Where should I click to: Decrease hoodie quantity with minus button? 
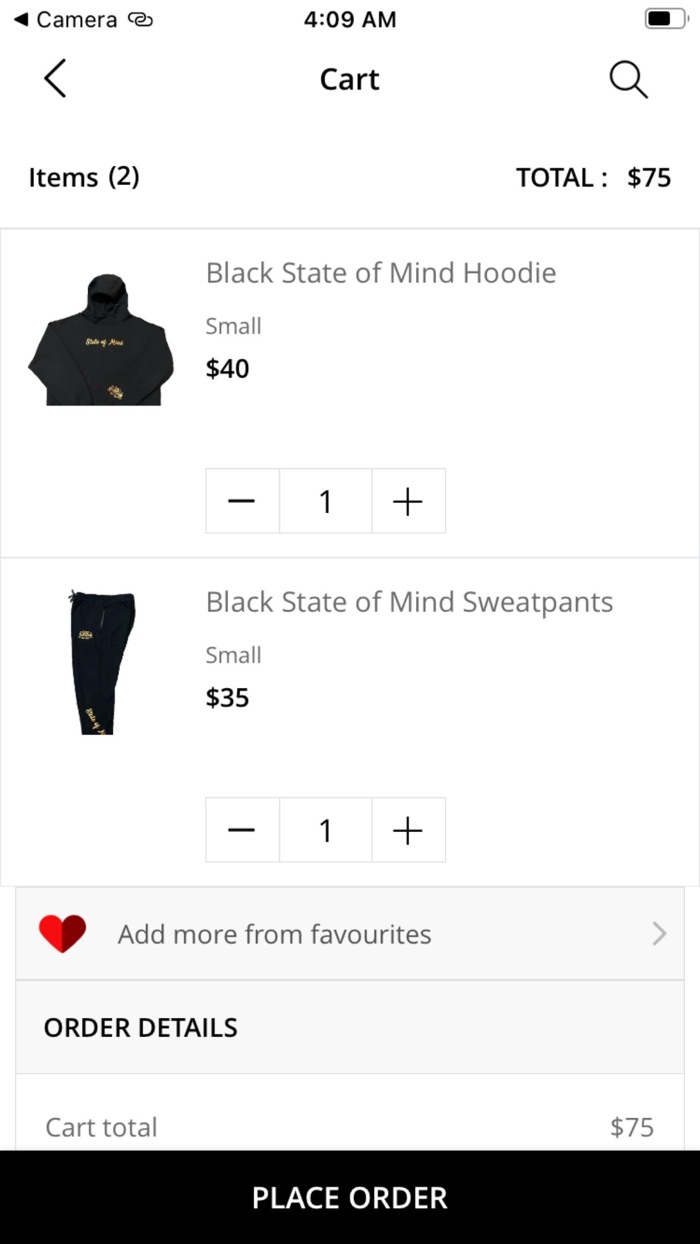[242, 501]
